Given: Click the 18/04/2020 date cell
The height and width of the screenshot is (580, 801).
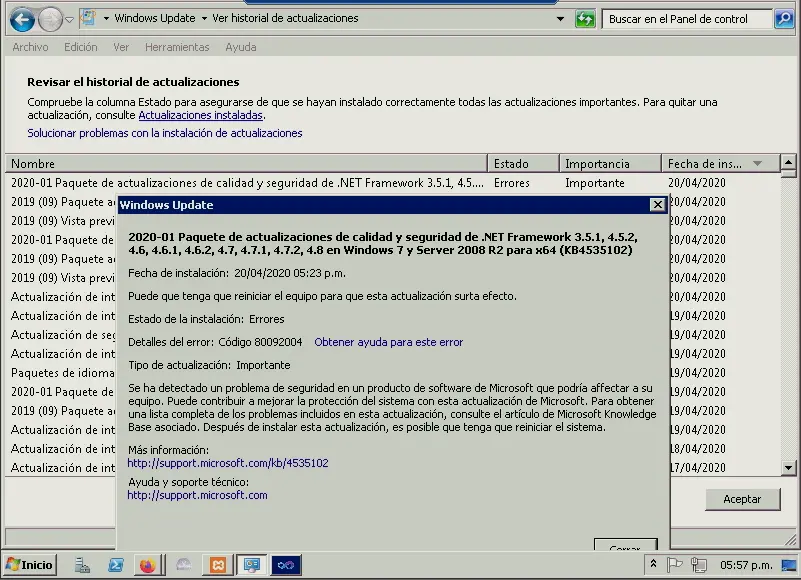Looking at the screenshot, I should click(x=698, y=449).
